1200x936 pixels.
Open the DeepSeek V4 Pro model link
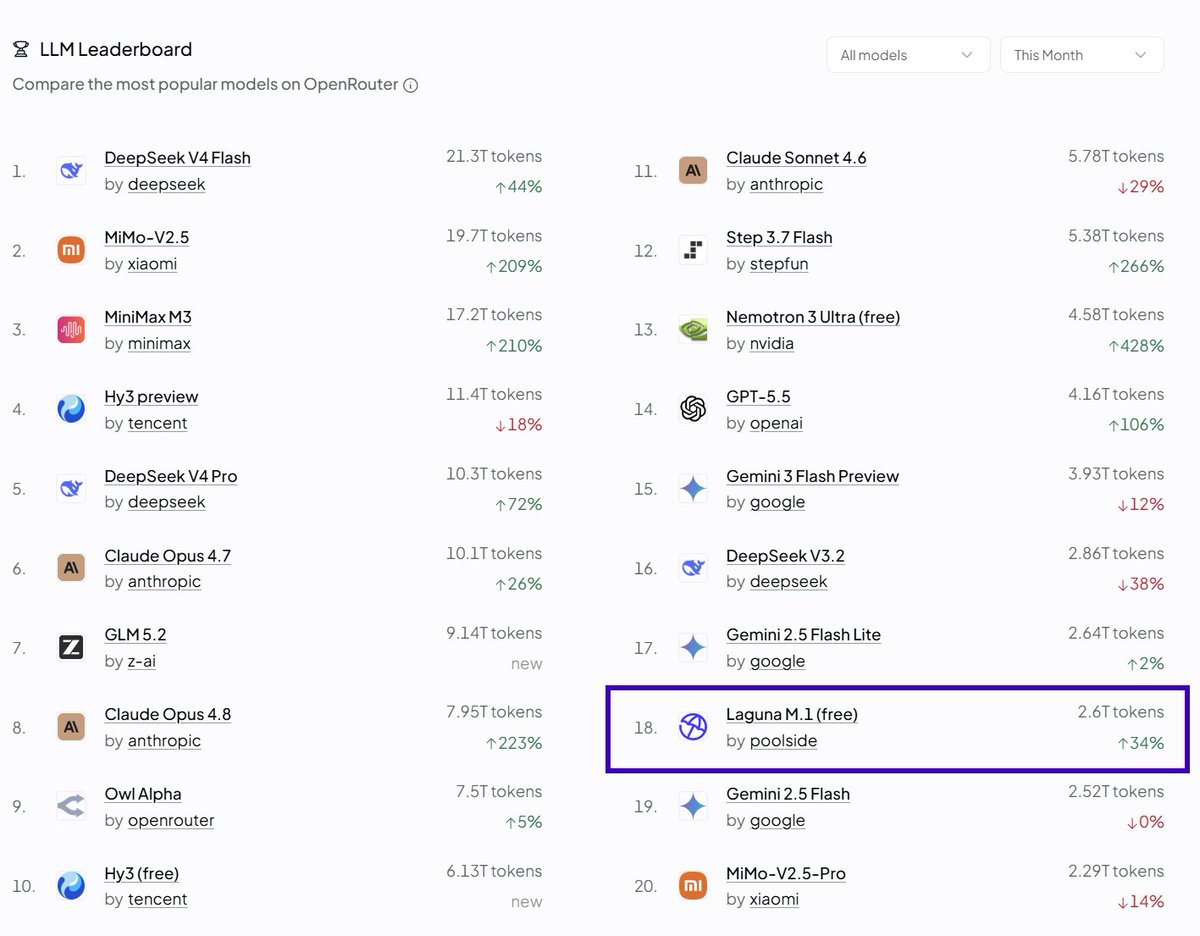pyautogui.click(x=171, y=476)
